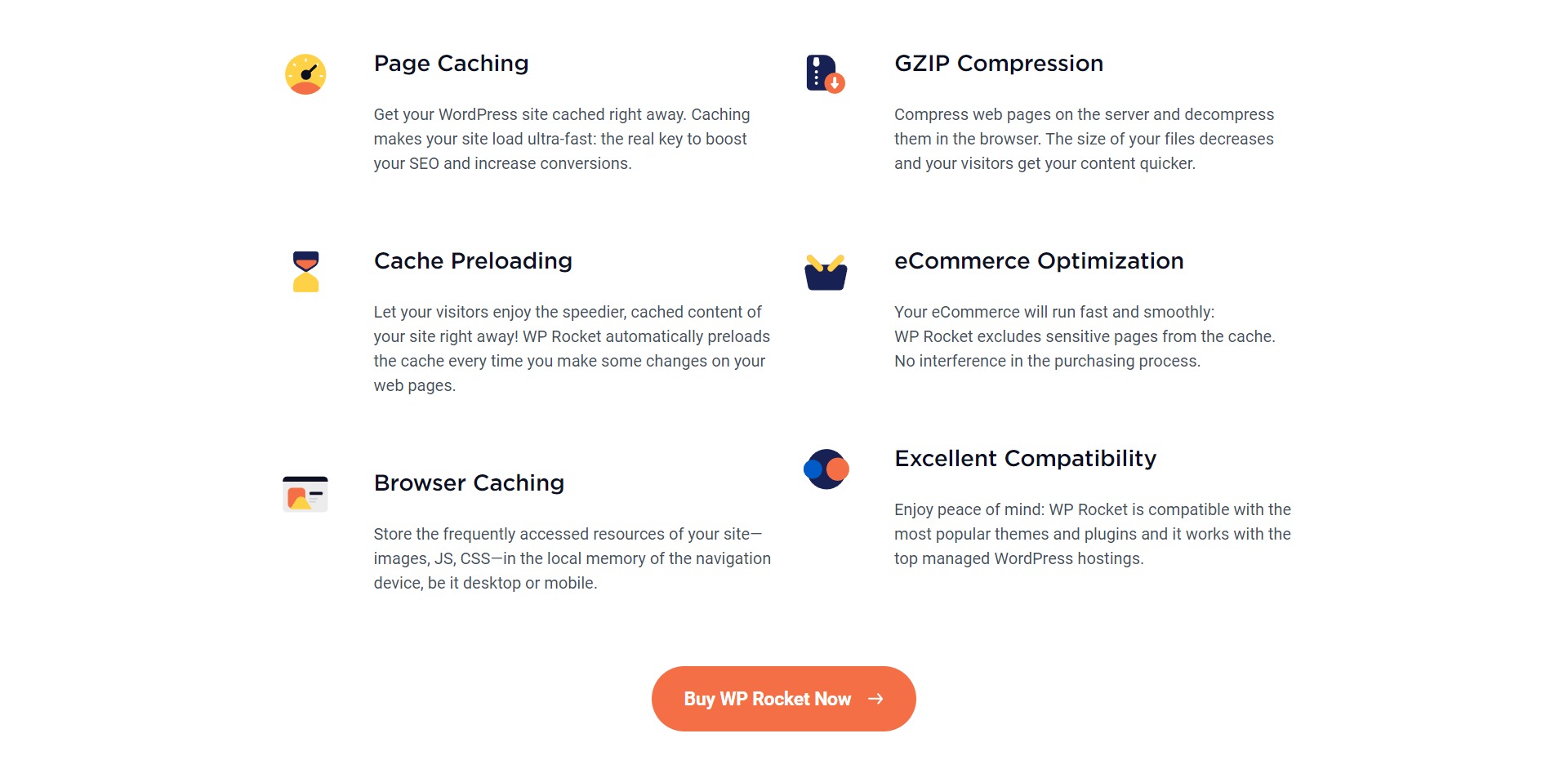Click the eCommerce Optimization description text

pos(1085,336)
